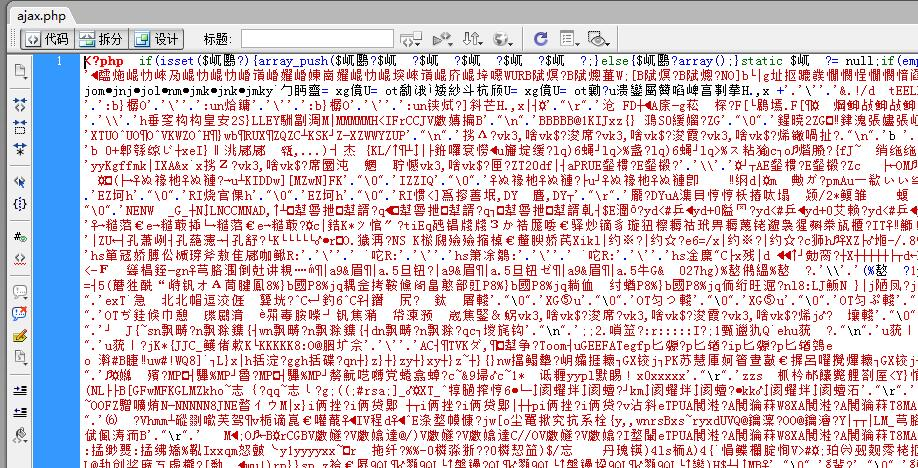Toggle the Line Numbers icon
This screenshot has height=468, width=918.
click(x=20, y=237)
